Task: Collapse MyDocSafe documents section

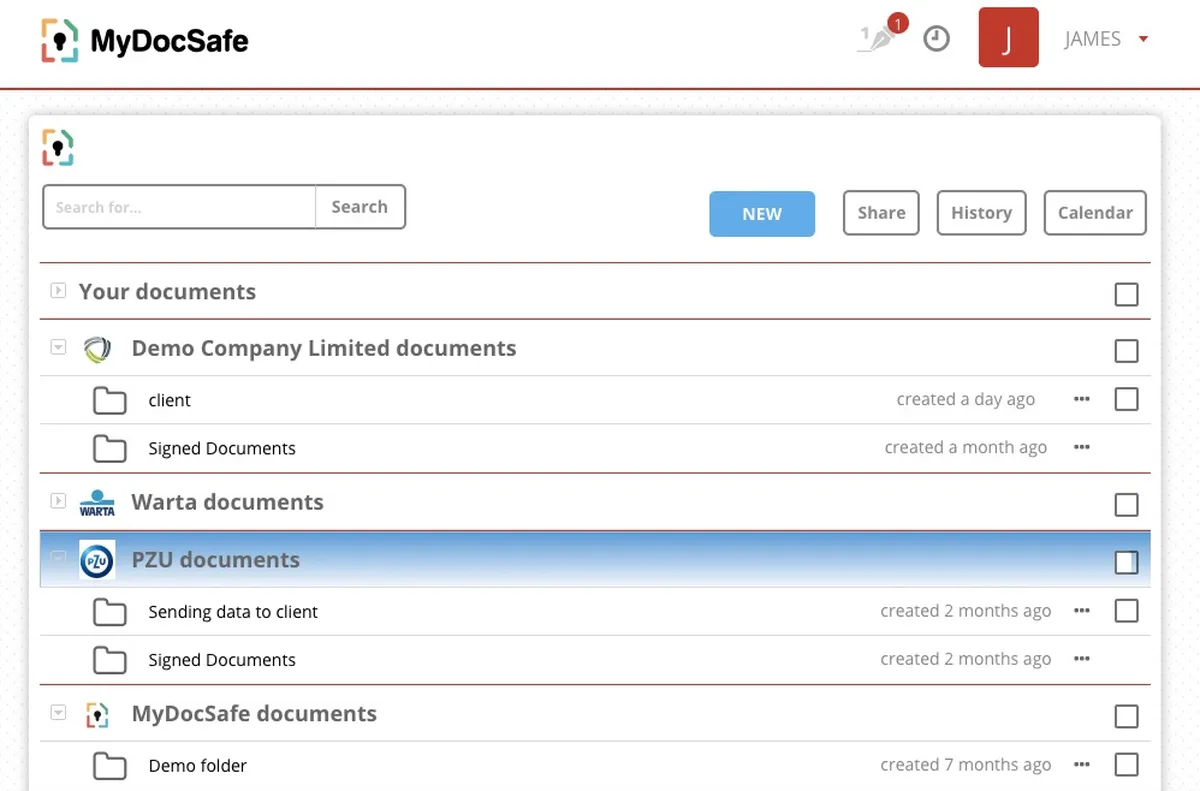Action: tap(58, 712)
